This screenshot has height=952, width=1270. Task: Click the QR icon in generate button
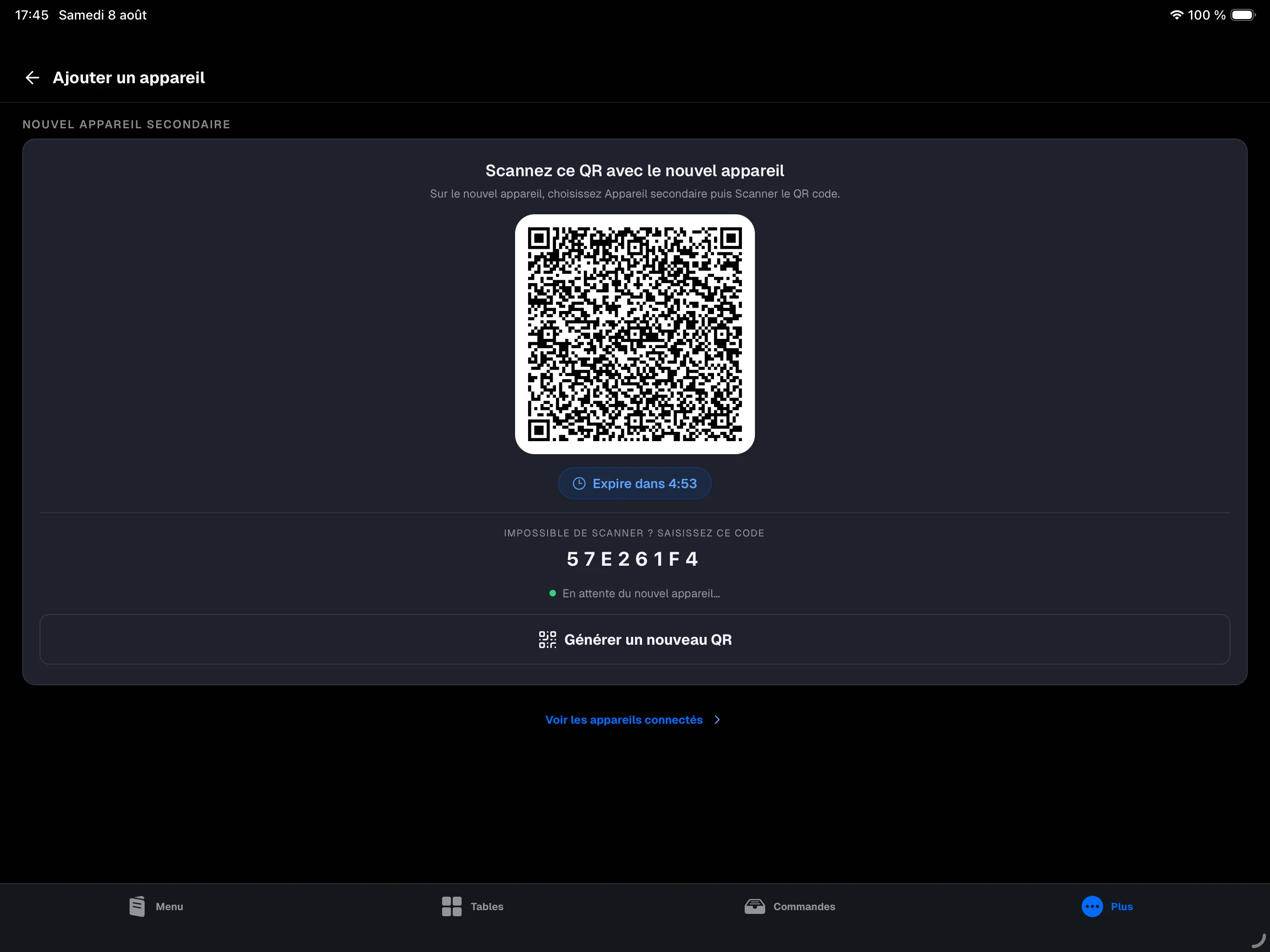548,640
